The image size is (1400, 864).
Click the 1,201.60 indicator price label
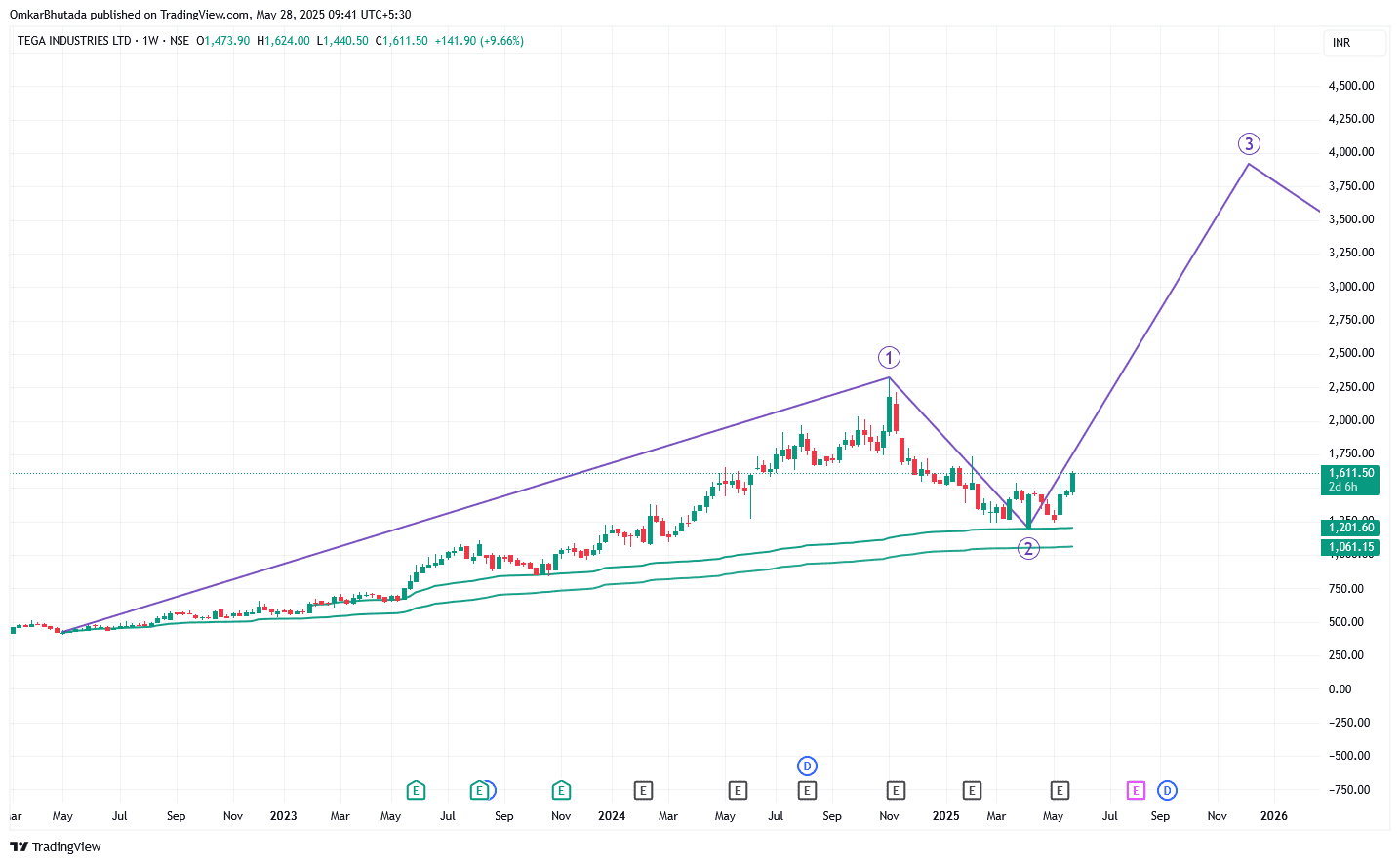point(1351,528)
